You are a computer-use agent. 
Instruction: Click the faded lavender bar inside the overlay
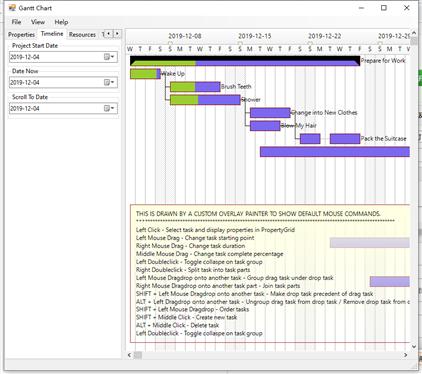[390, 282]
